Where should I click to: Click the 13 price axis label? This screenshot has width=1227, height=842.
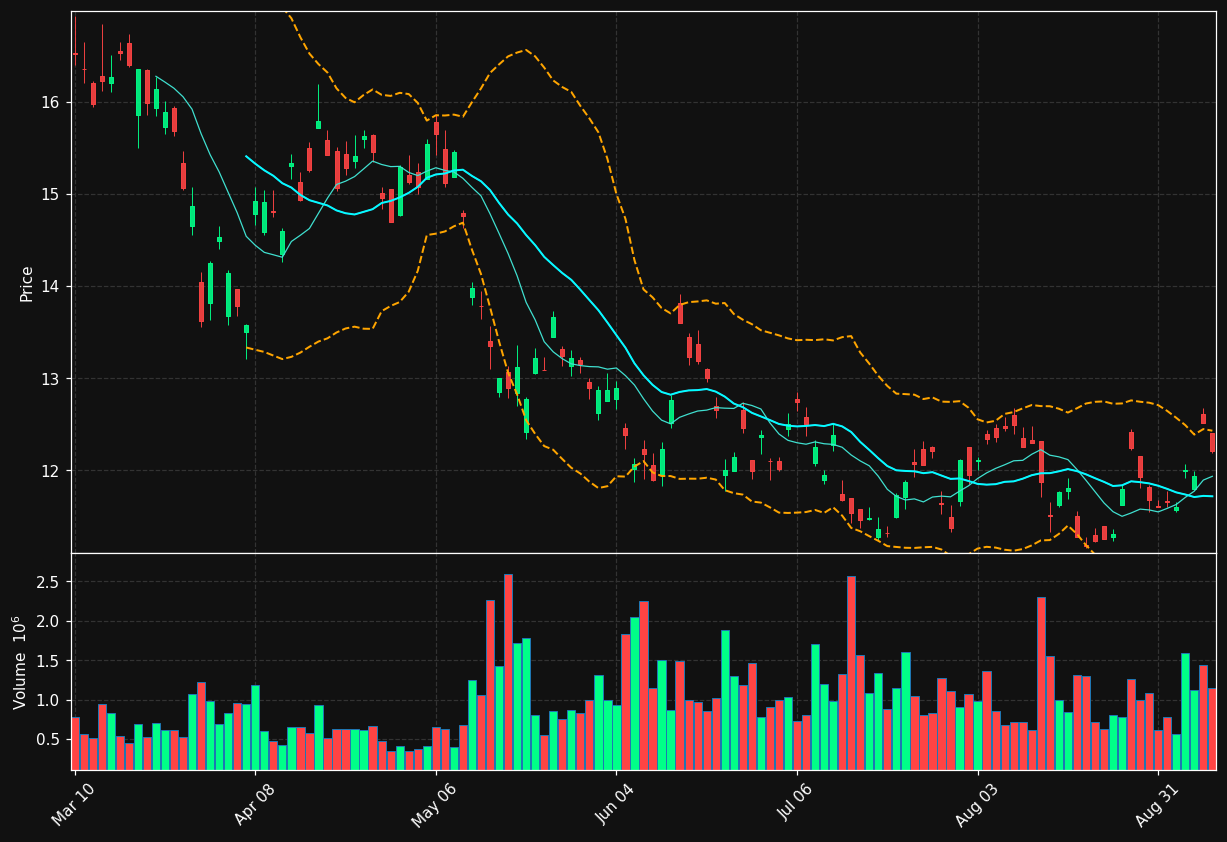pyautogui.click(x=50, y=379)
